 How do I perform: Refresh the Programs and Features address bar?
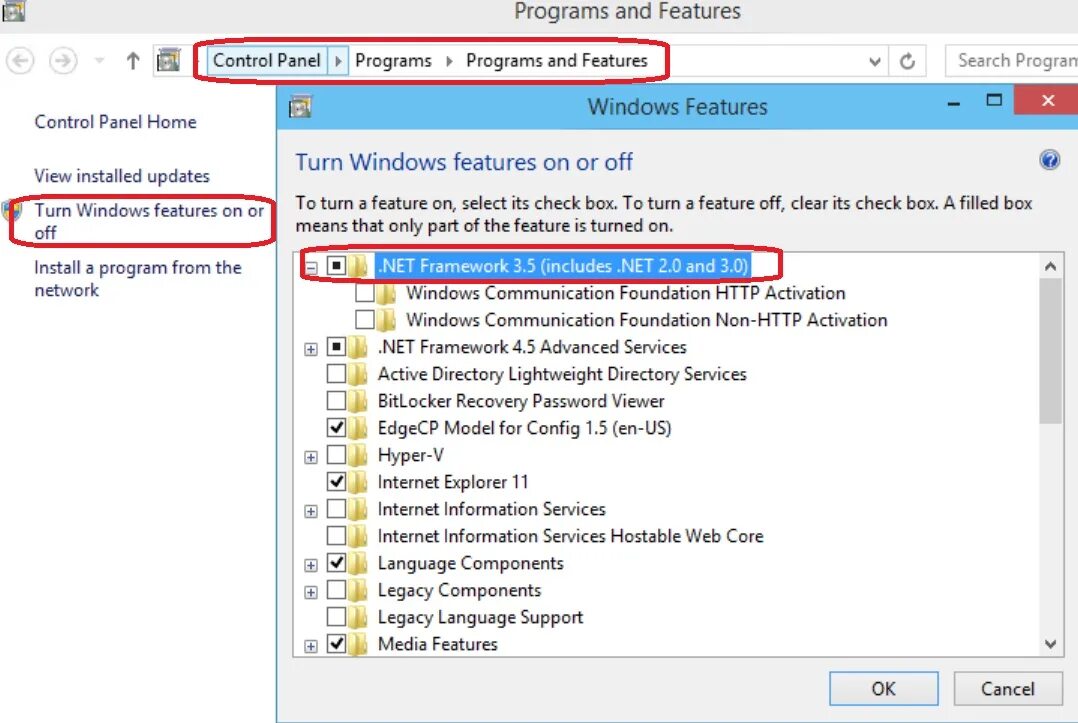(908, 61)
